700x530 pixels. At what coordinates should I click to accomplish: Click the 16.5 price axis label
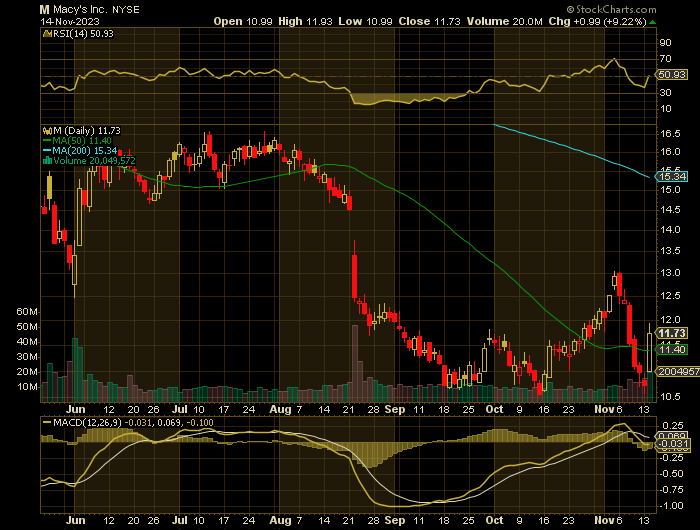[x=670, y=134]
